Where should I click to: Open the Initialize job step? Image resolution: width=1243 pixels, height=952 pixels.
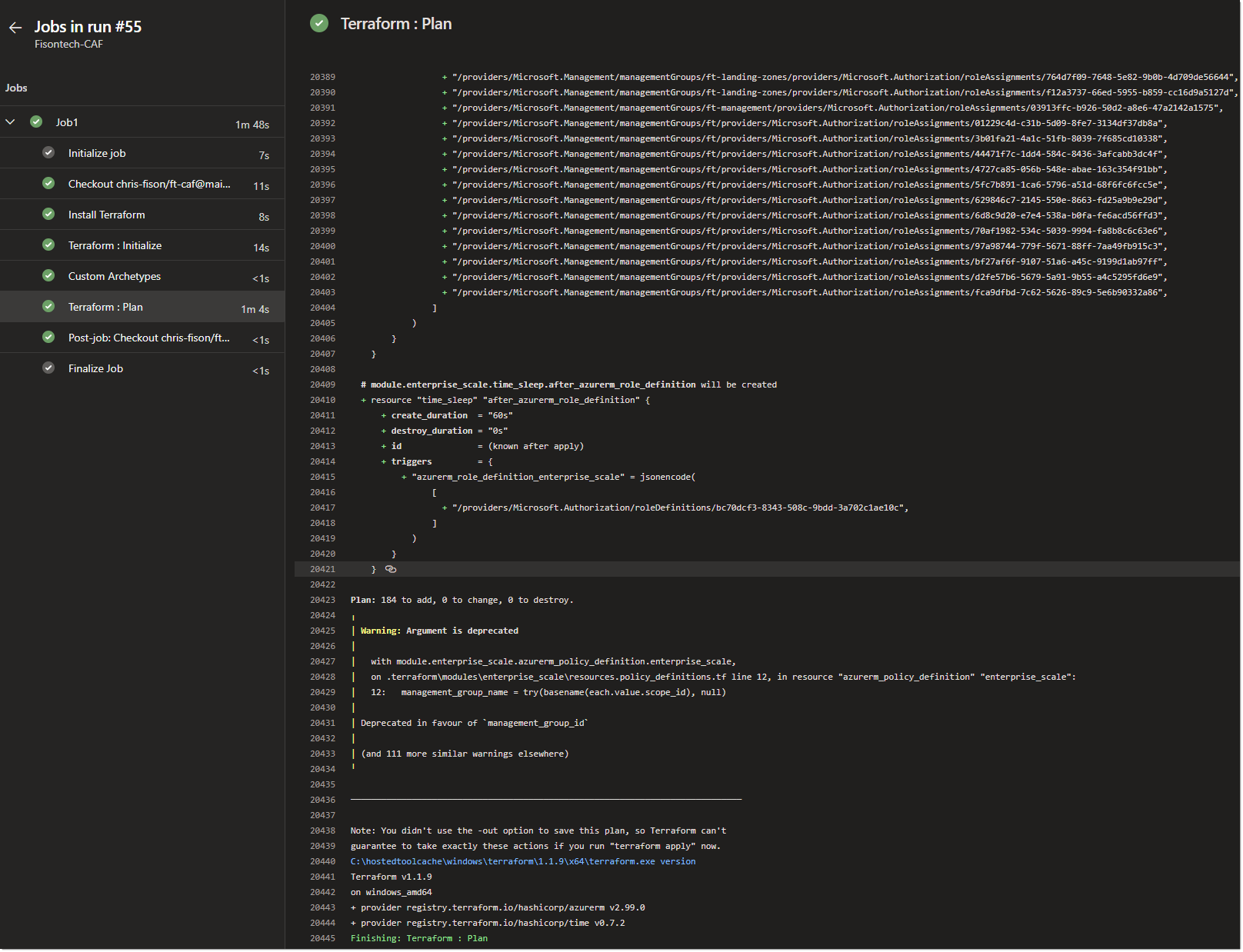(142, 153)
